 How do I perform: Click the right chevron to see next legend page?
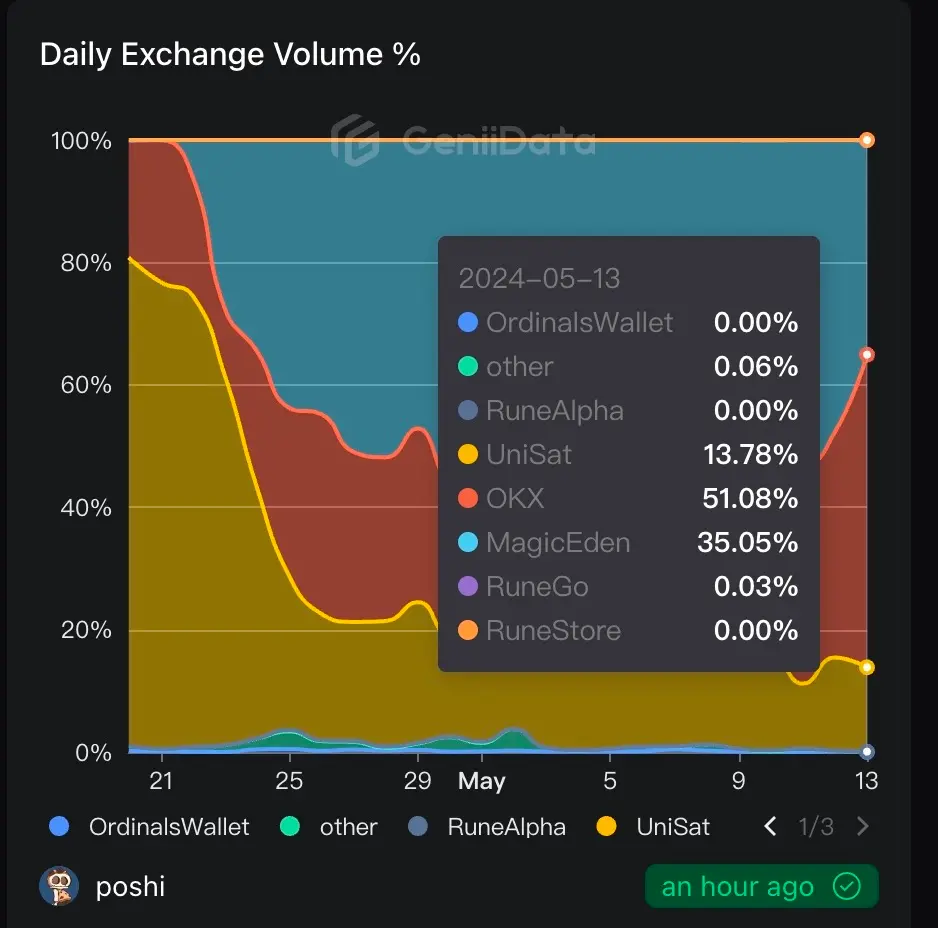coord(864,827)
